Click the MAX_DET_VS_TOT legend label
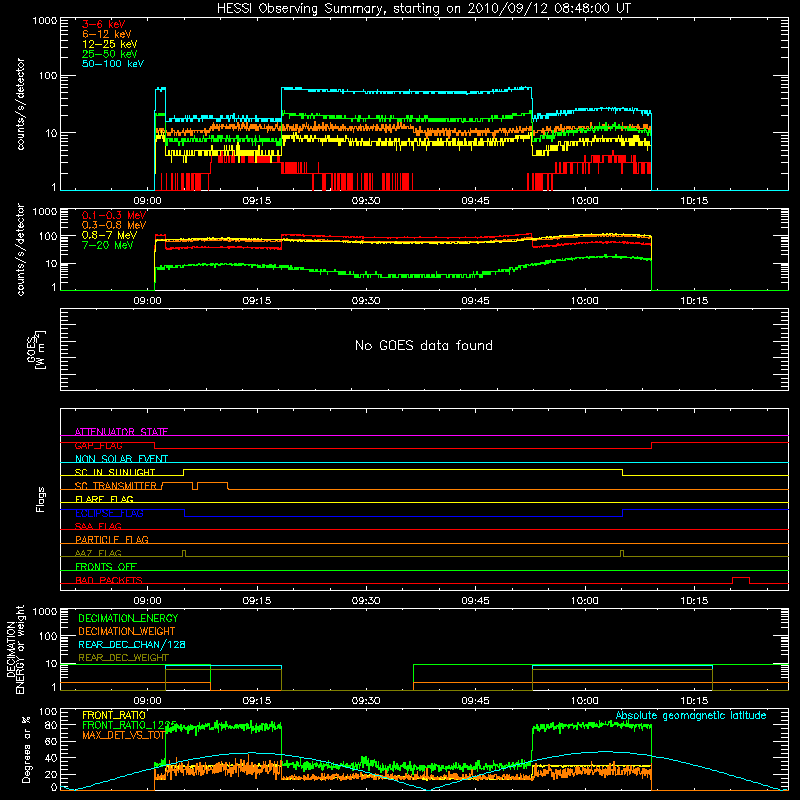This screenshot has width=800, height=800. pos(123,735)
